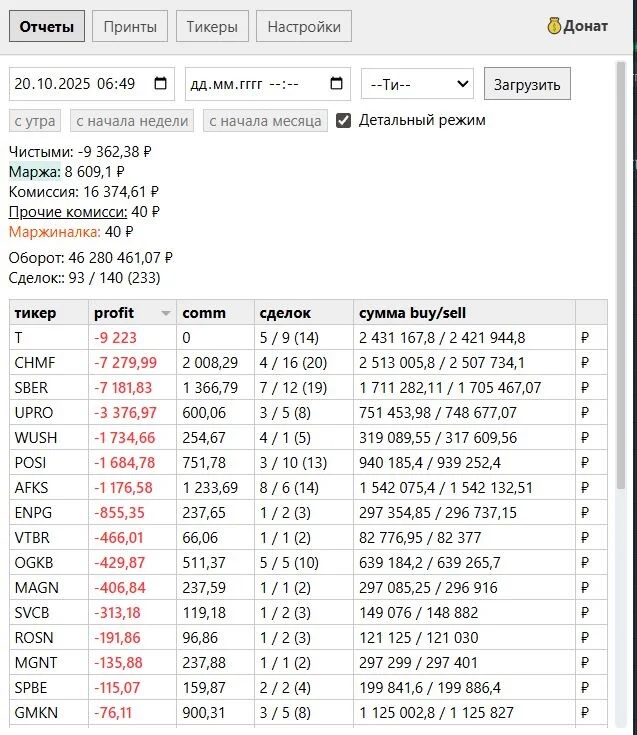637x735 pixels.
Task: Click the money bag icon beside Донат
Action: [554, 26]
